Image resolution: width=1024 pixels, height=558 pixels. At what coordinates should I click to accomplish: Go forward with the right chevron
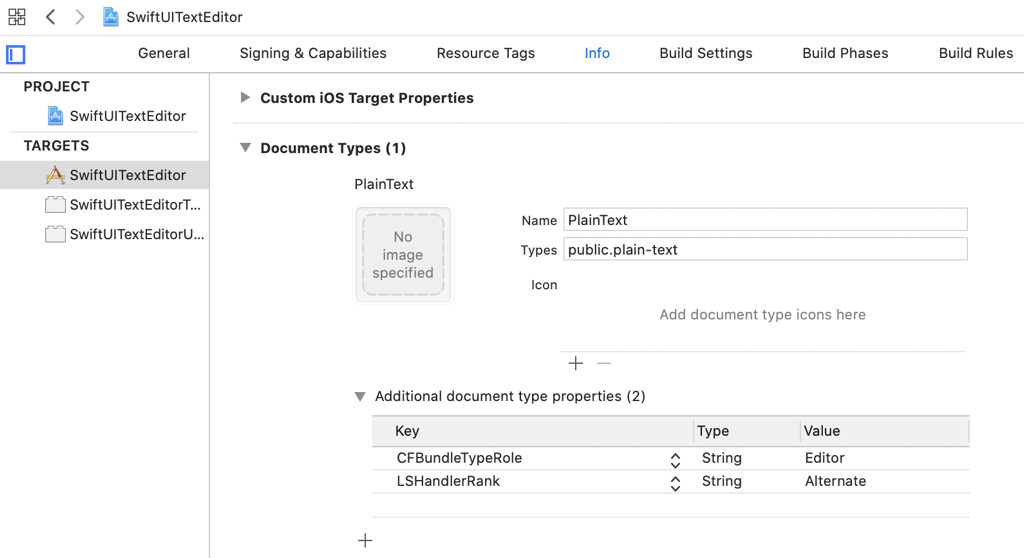click(80, 17)
